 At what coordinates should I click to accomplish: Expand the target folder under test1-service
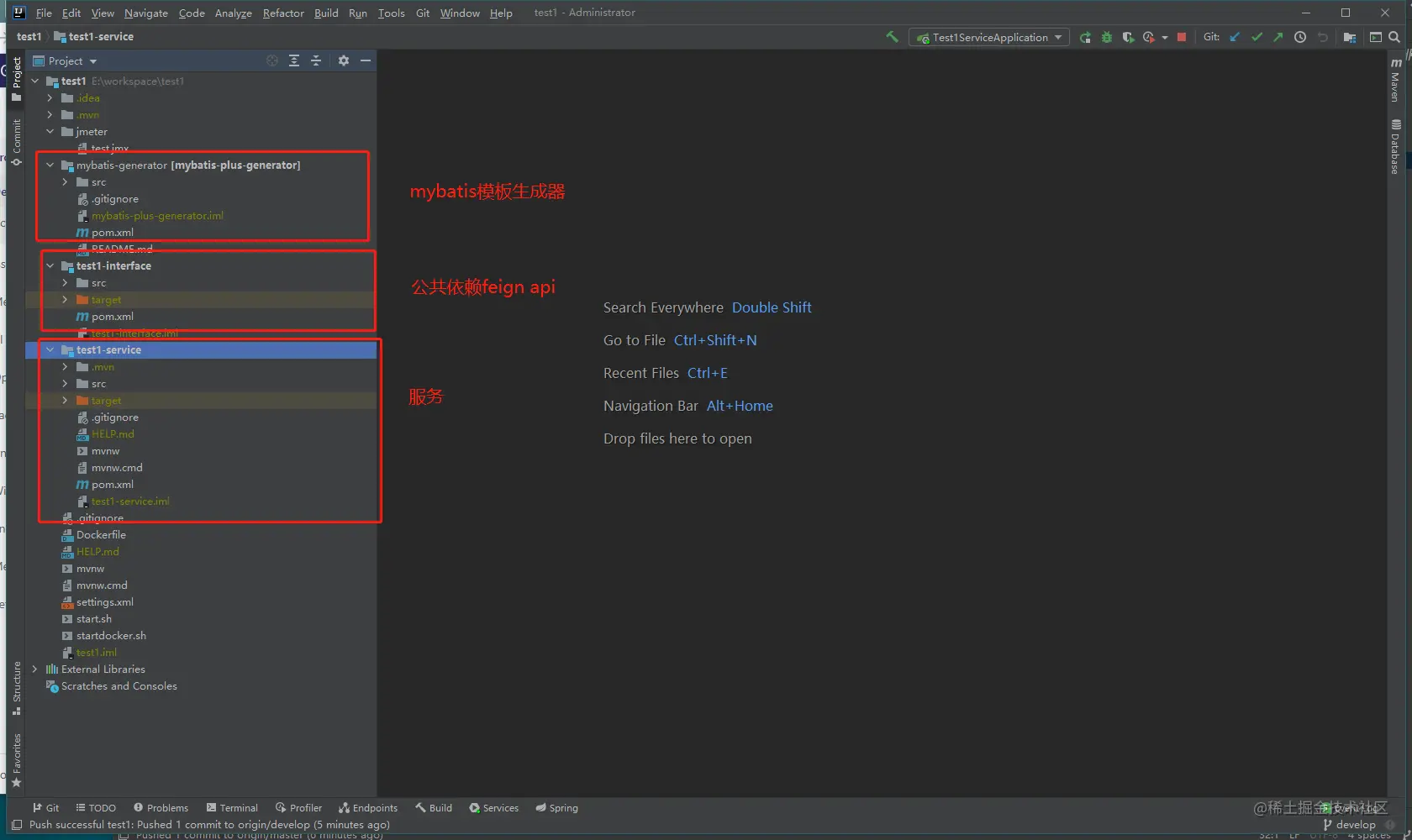point(65,401)
